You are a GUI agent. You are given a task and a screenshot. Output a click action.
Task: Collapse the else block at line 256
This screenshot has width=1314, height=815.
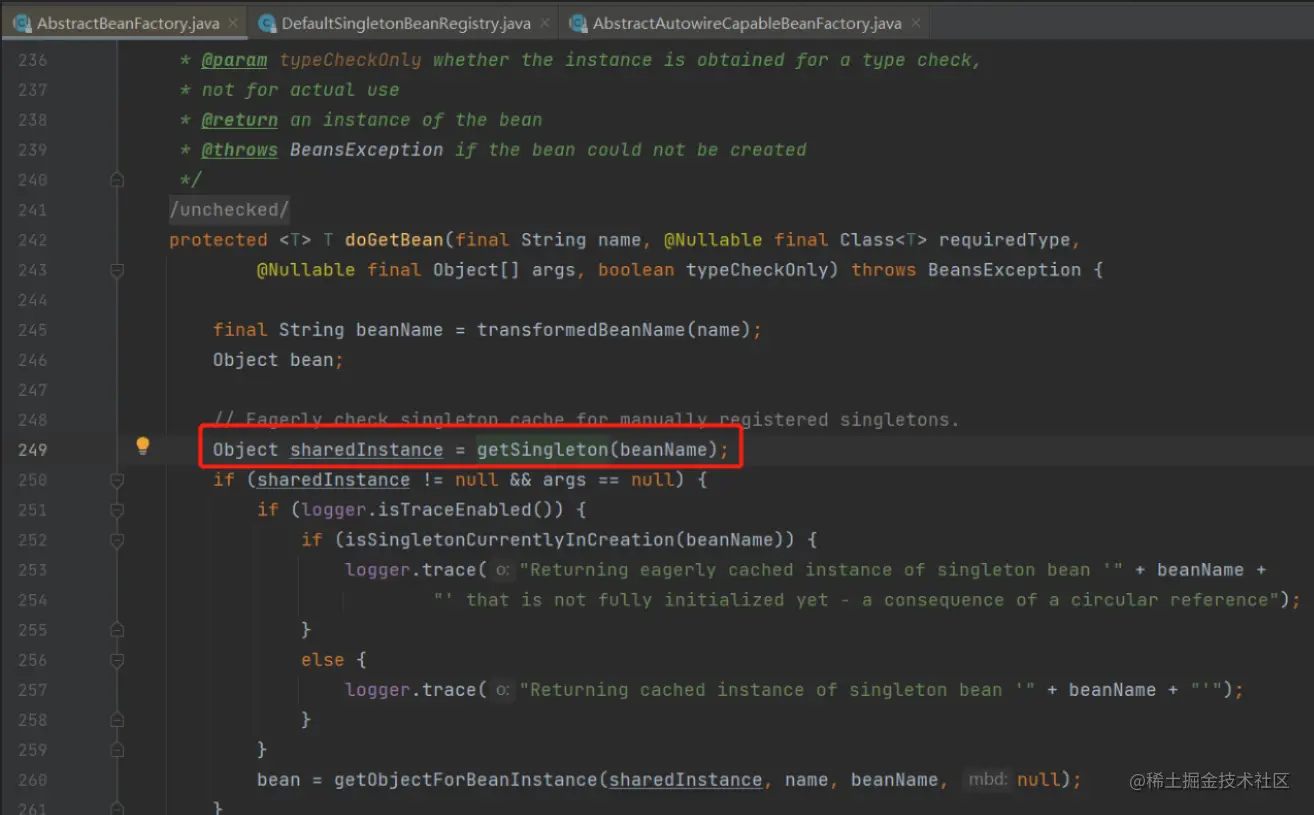click(117, 660)
